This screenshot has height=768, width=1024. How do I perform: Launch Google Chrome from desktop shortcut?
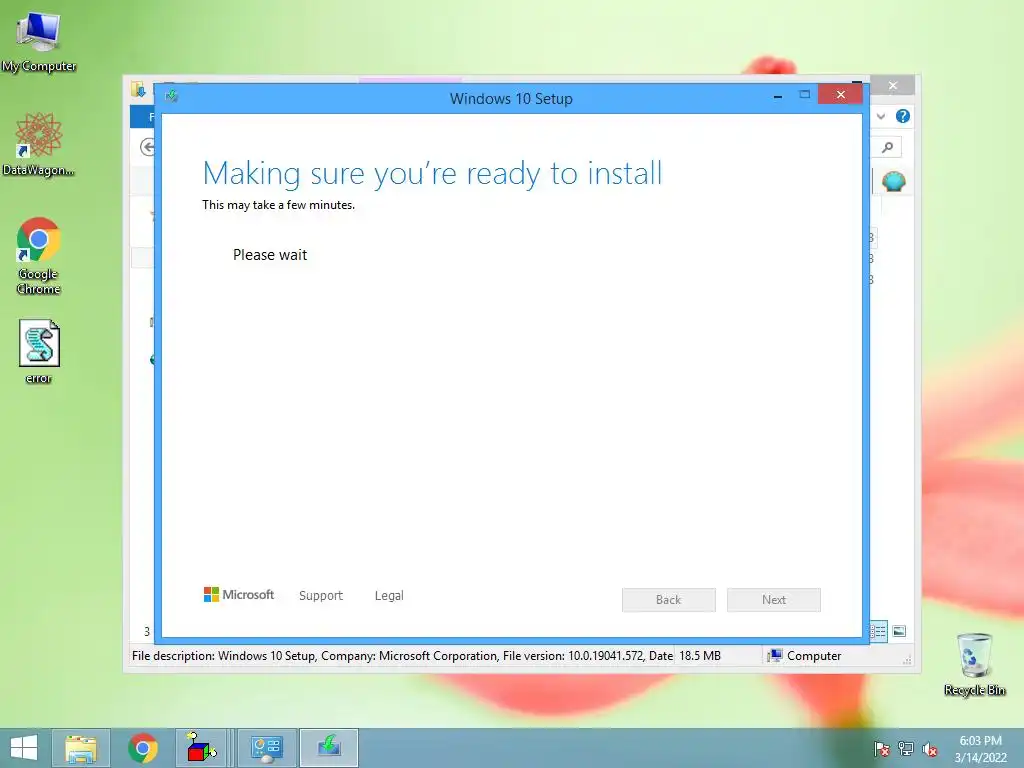click(38, 255)
